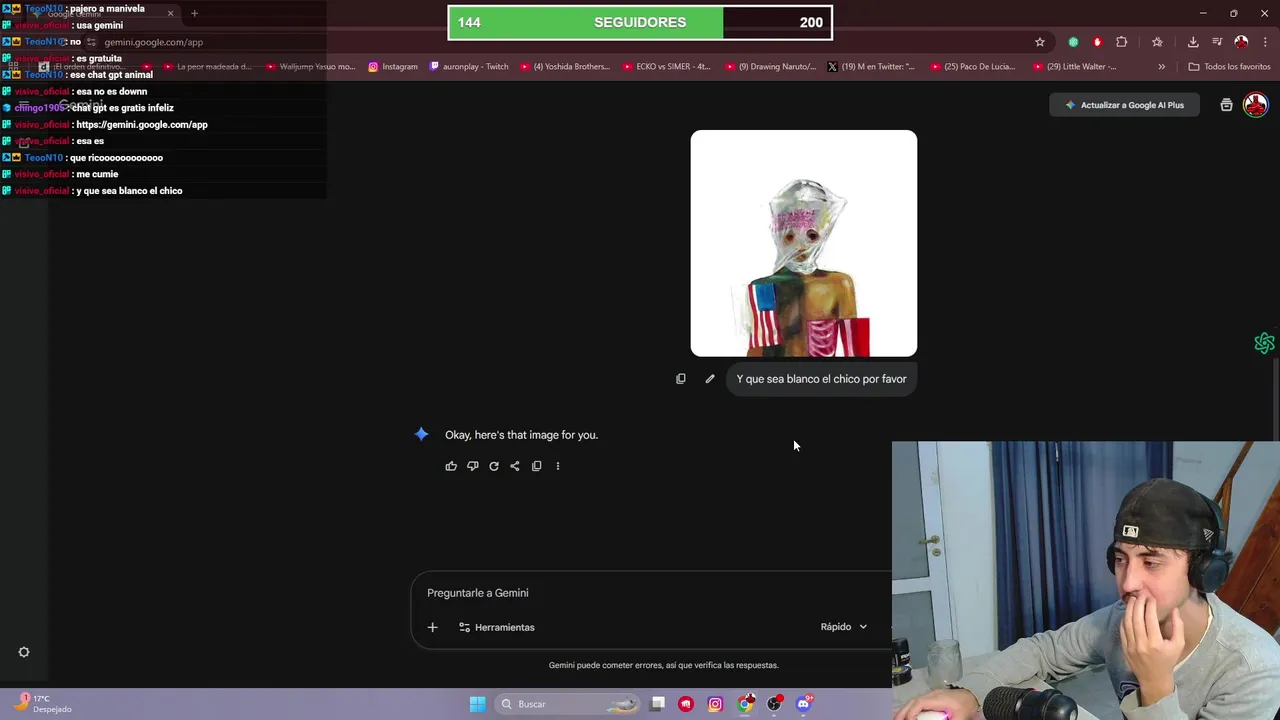1280x720 pixels.
Task: Open the red hand blocker extension
Action: 1097,42
